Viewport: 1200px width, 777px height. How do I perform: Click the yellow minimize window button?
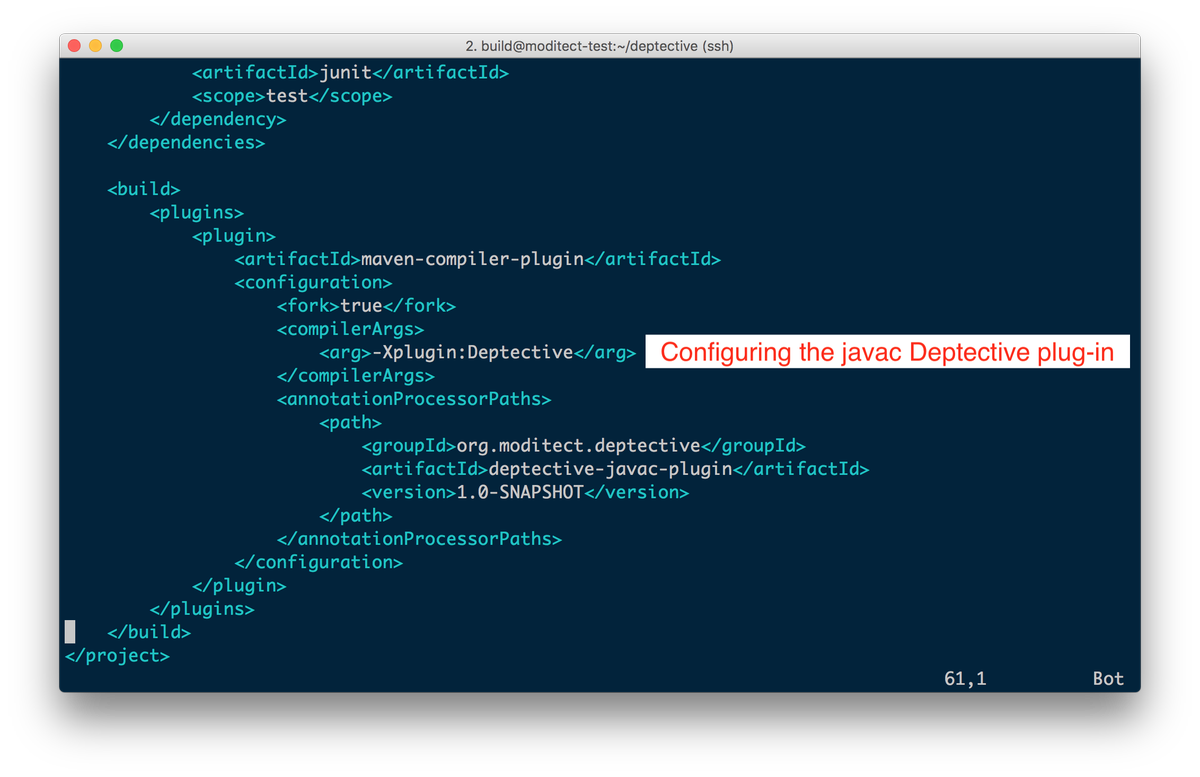[95, 45]
